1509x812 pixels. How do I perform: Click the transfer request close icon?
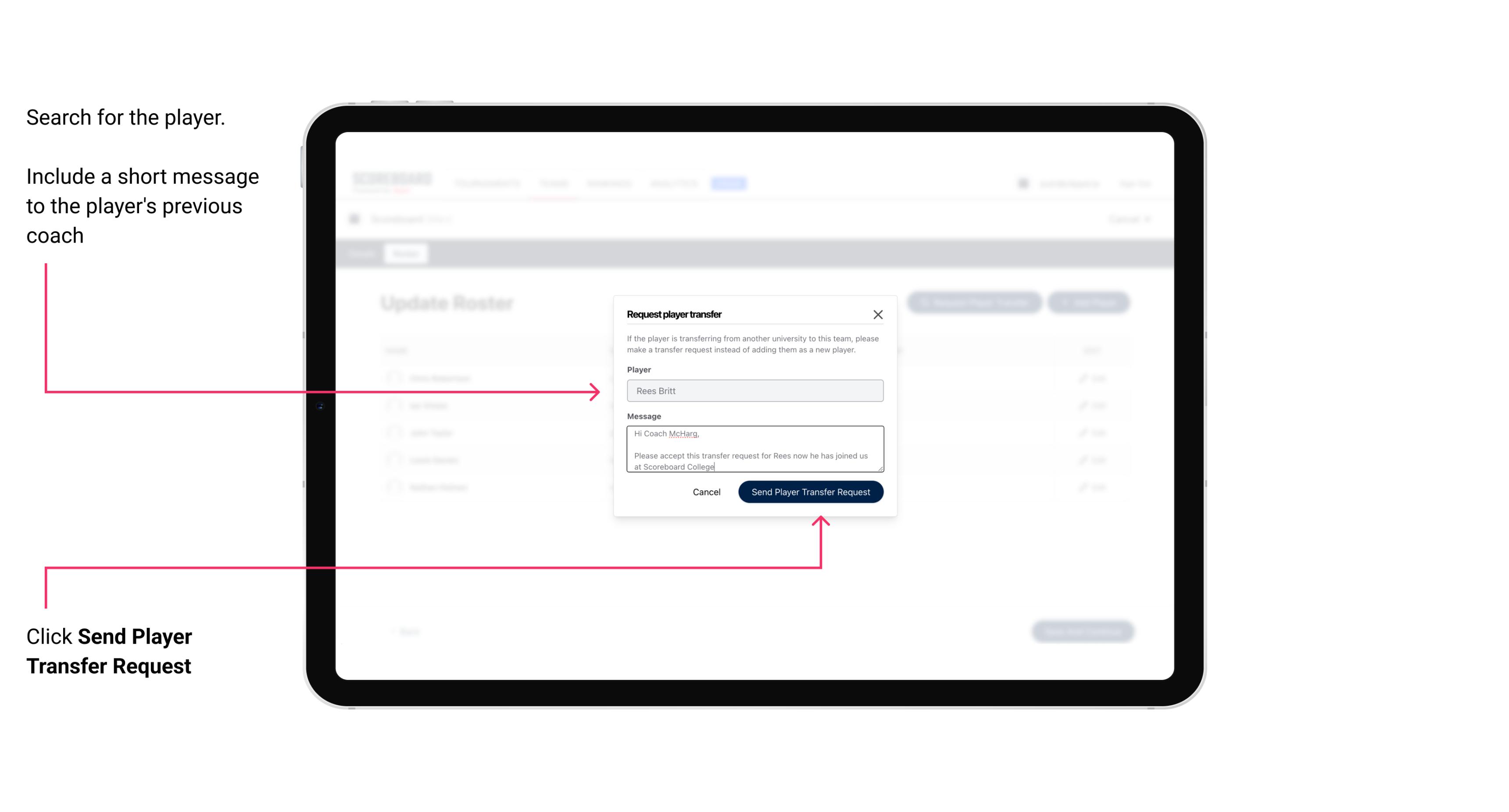878,314
